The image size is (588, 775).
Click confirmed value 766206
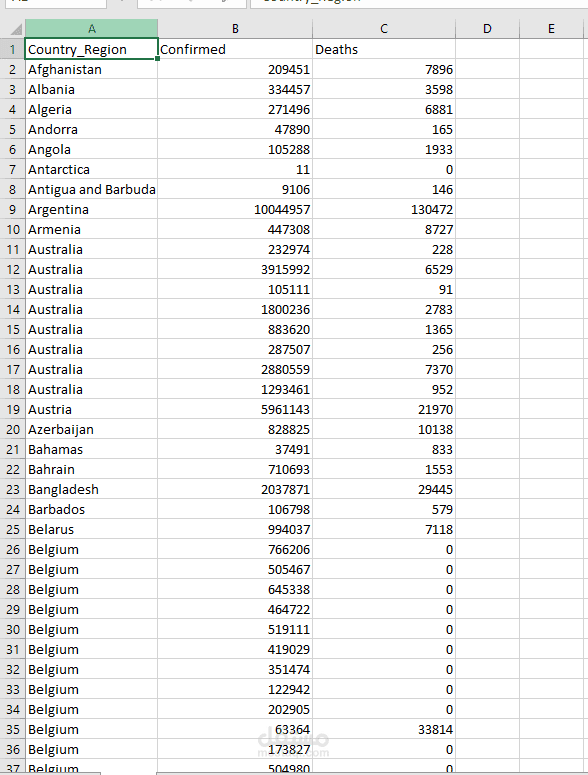click(235, 550)
